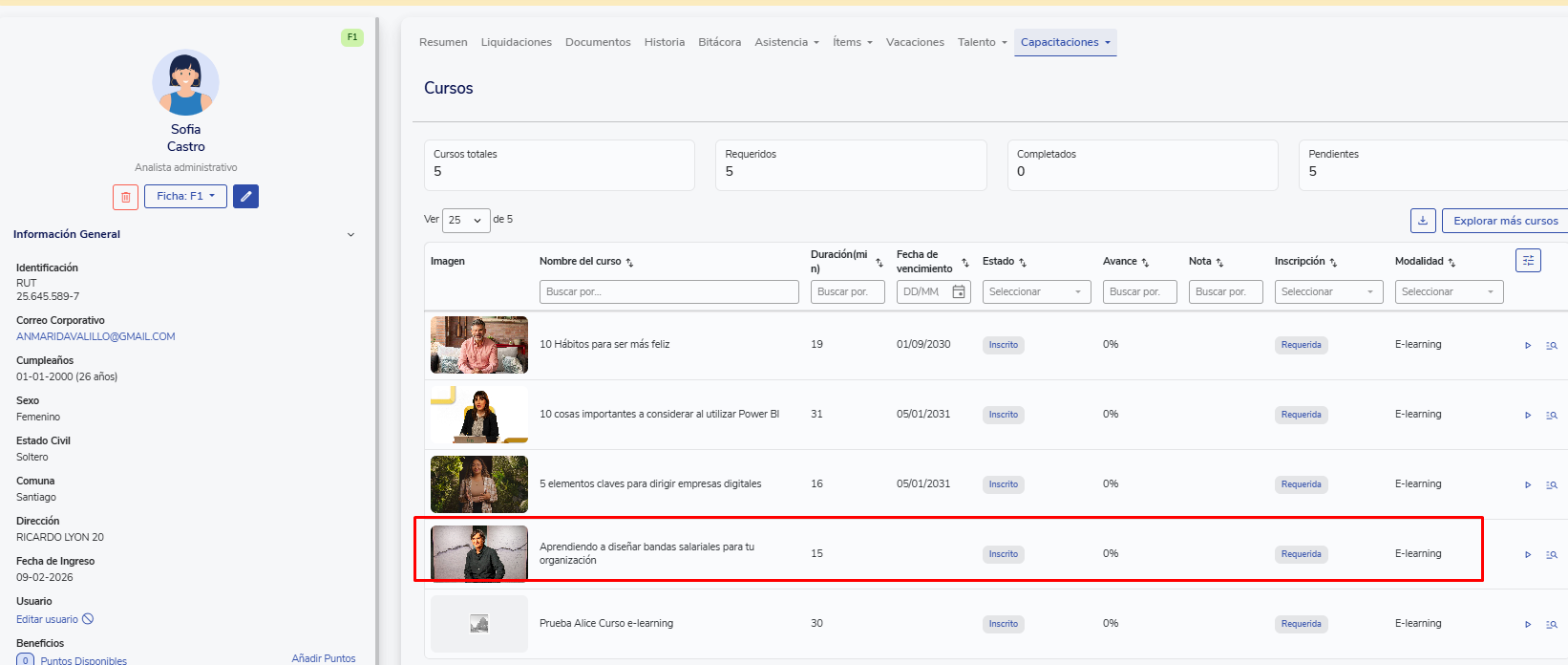Switch to the Liquidaciones tab
The height and width of the screenshot is (665, 1568).
[516, 42]
